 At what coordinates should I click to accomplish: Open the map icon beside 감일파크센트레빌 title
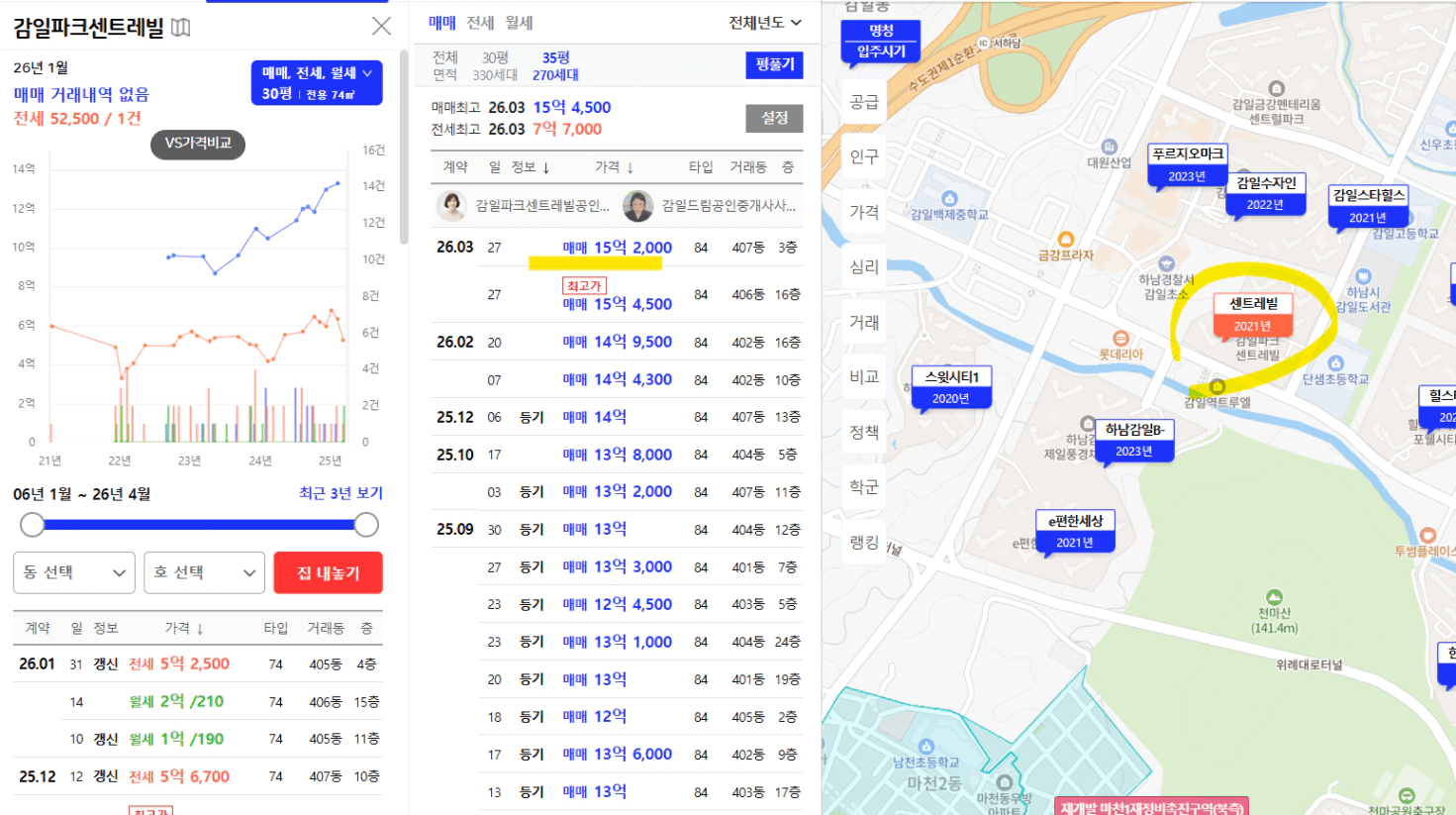[180, 27]
